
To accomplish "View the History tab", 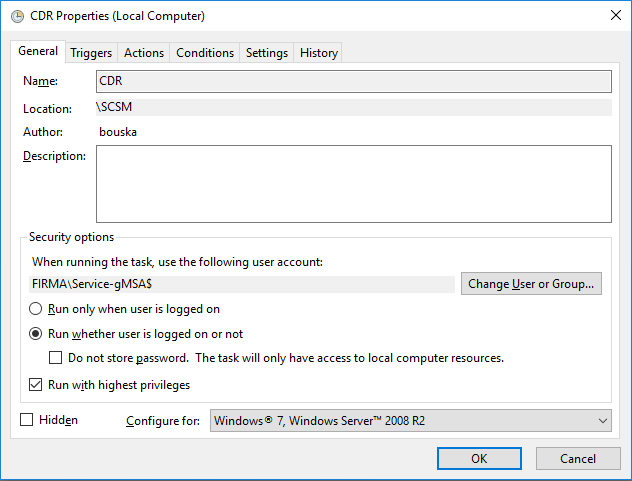I will (x=319, y=53).
